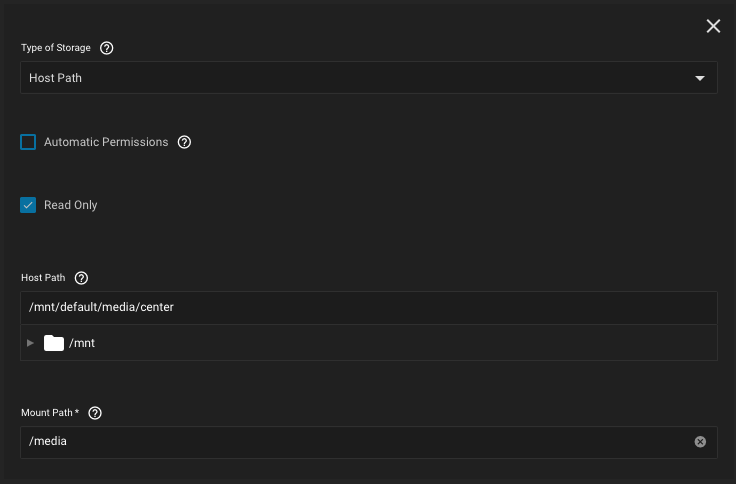Screen dimensions: 736x484
Task: Close the storage configuration dialog
Action: tap(713, 26)
